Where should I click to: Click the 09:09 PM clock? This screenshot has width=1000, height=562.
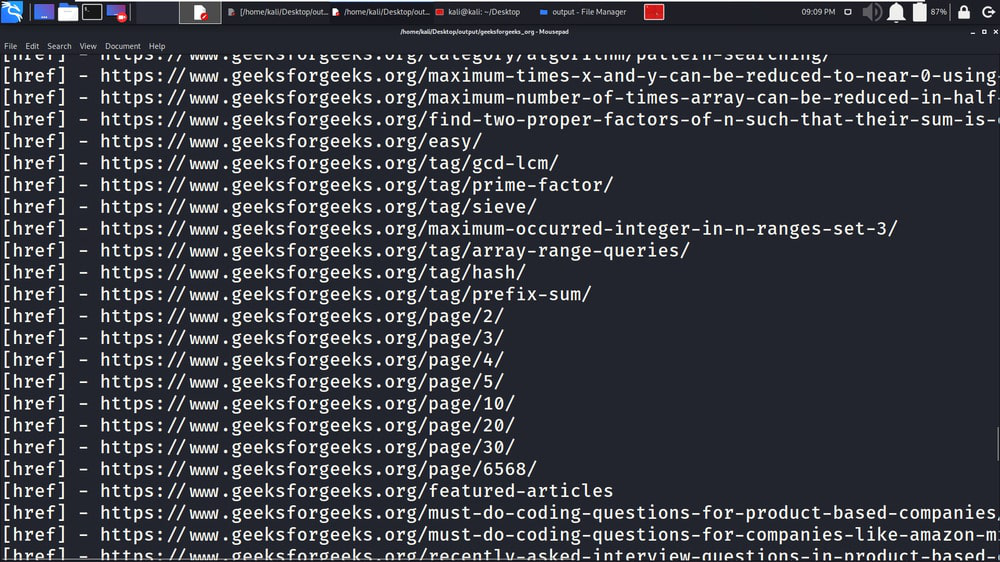[x=818, y=12]
